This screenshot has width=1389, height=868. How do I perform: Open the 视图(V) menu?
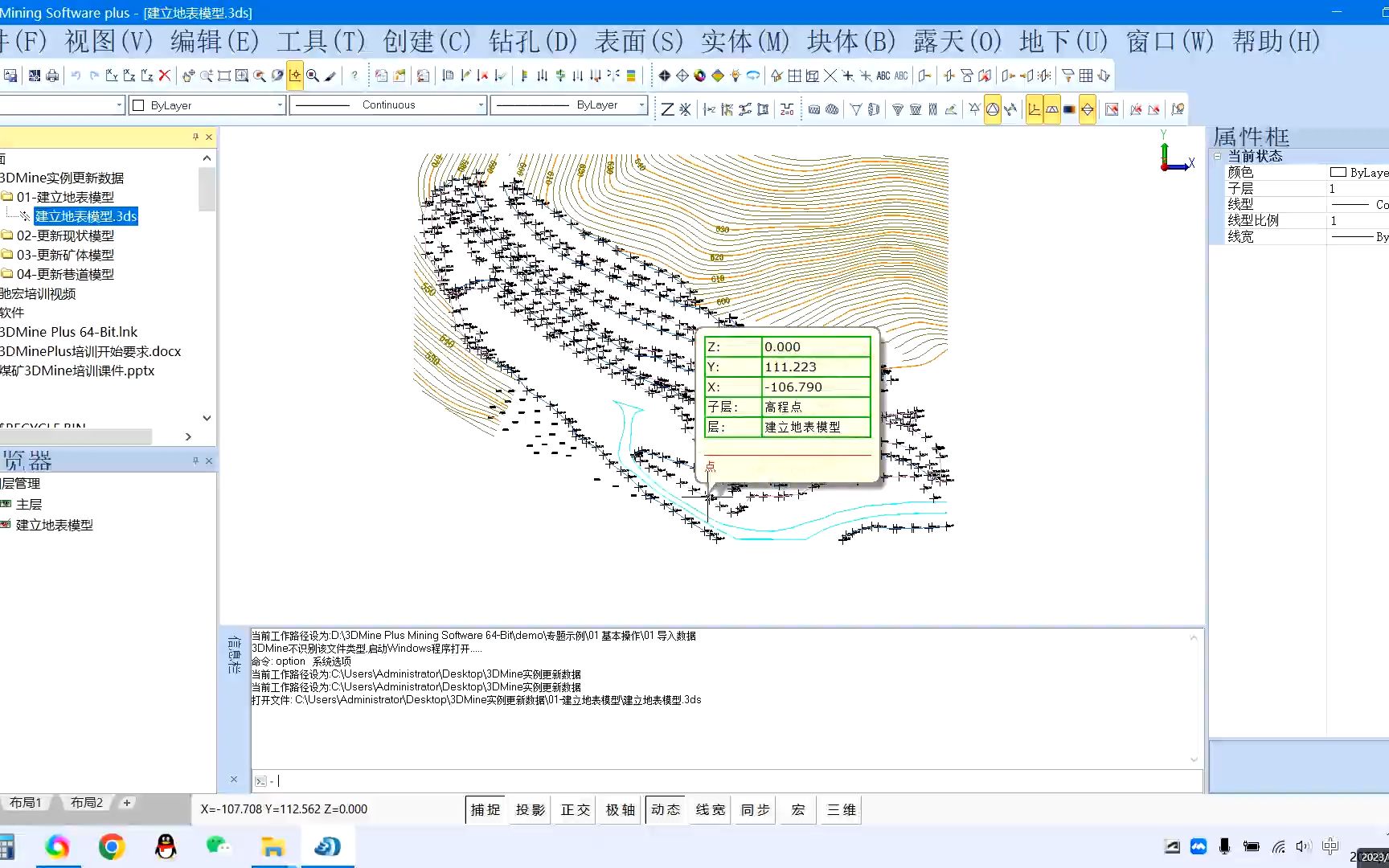pos(109,42)
